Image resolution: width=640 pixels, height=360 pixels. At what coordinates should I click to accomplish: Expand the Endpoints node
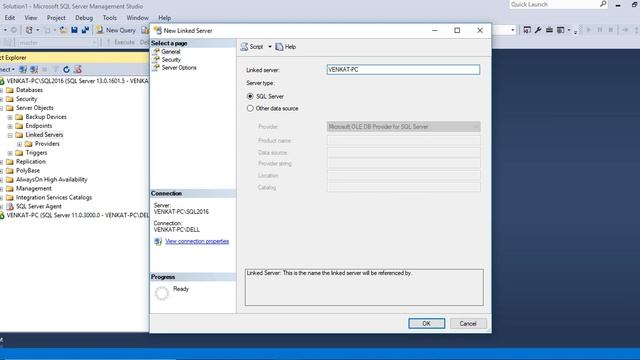pyautogui.click(x=10, y=126)
